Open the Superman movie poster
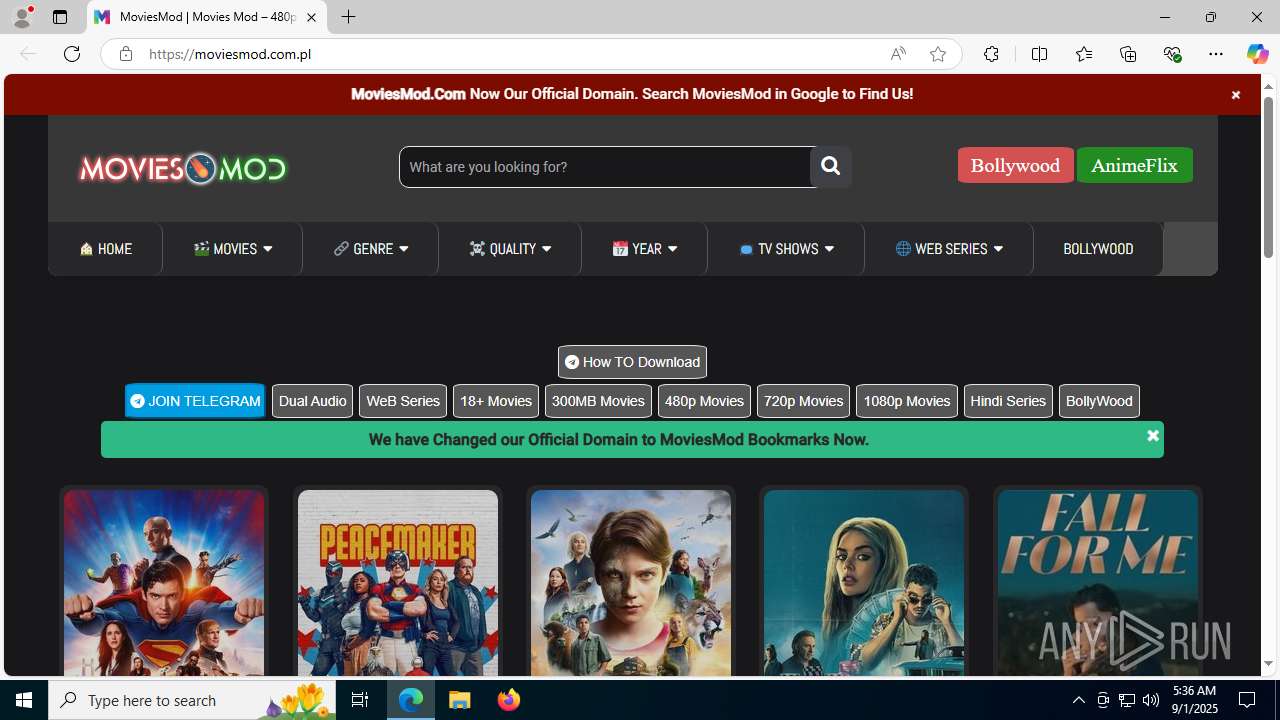This screenshot has width=1280, height=720. (164, 583)
